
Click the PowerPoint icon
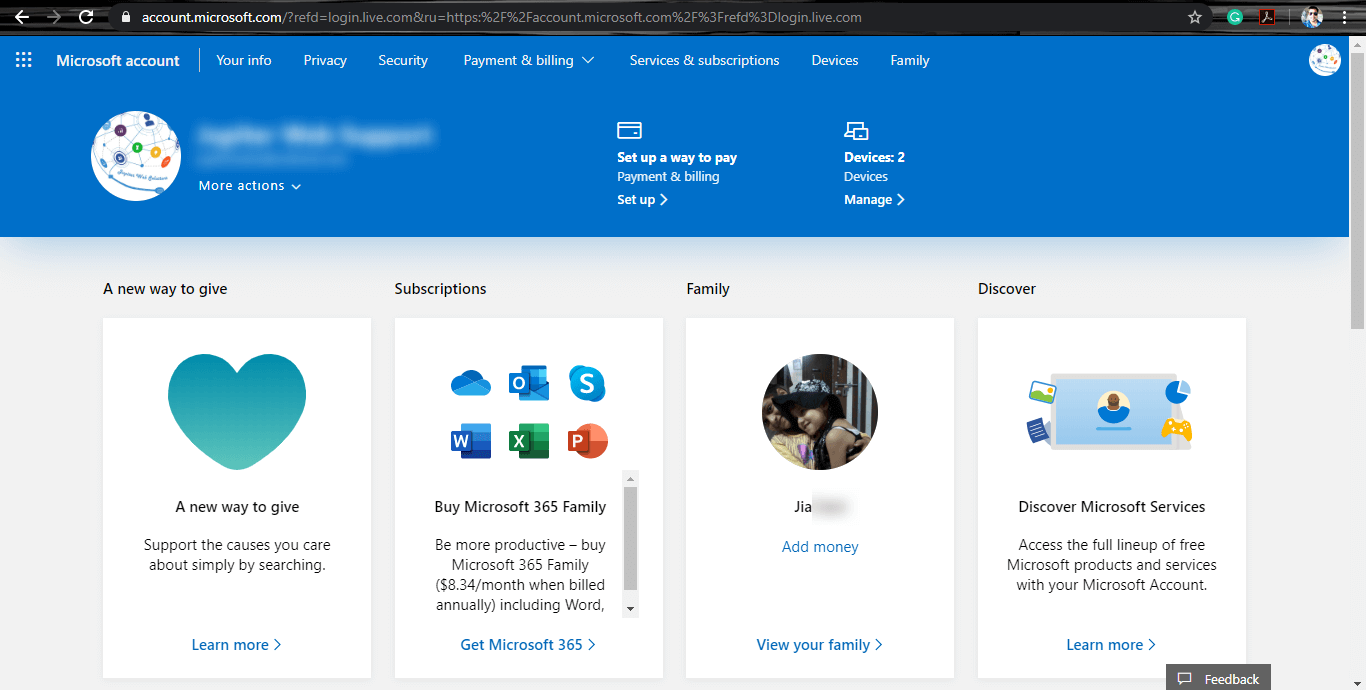587,440
